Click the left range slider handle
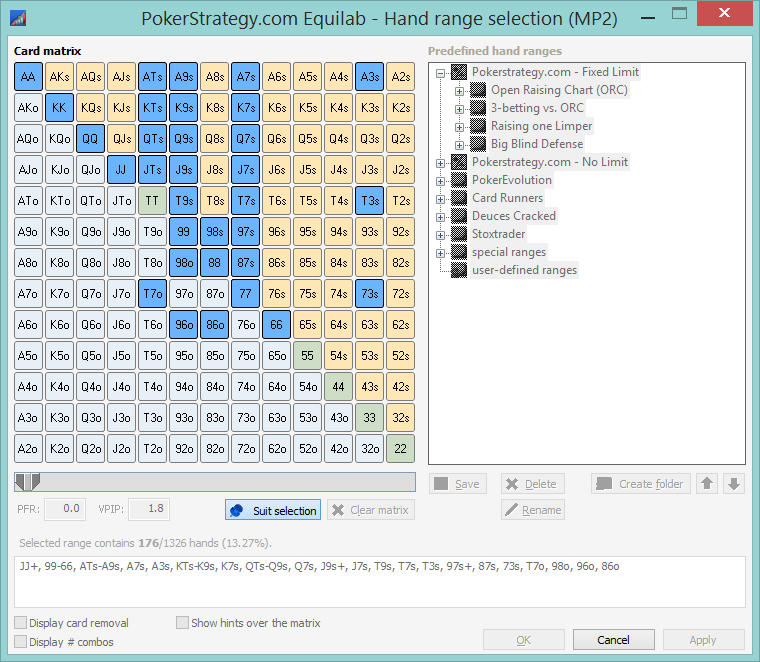 20,482
